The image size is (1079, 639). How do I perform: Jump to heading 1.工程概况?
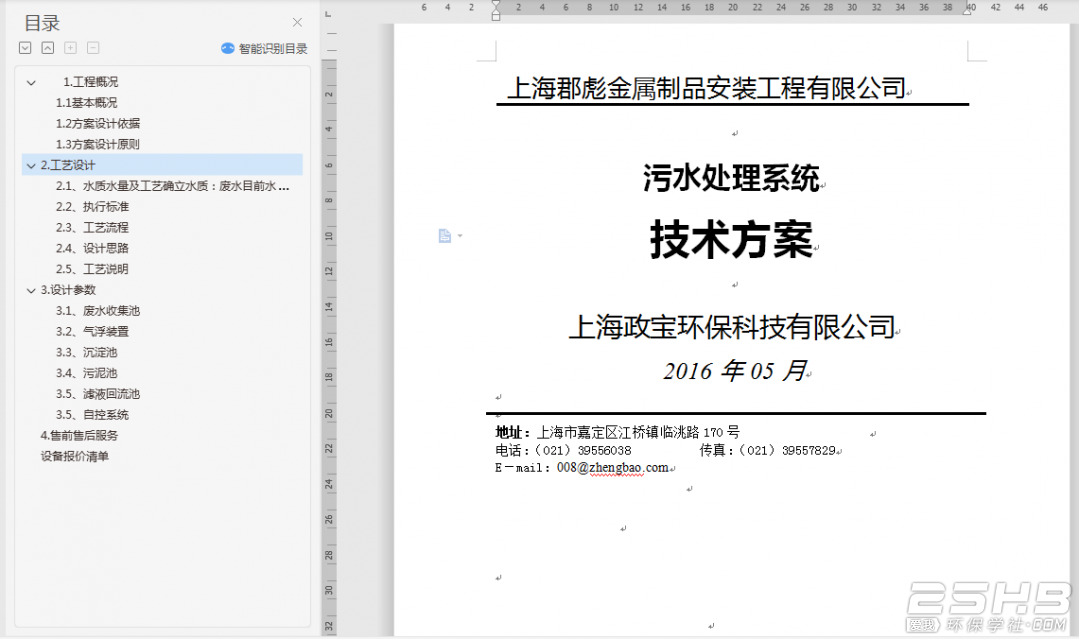[x=90, y=82]
